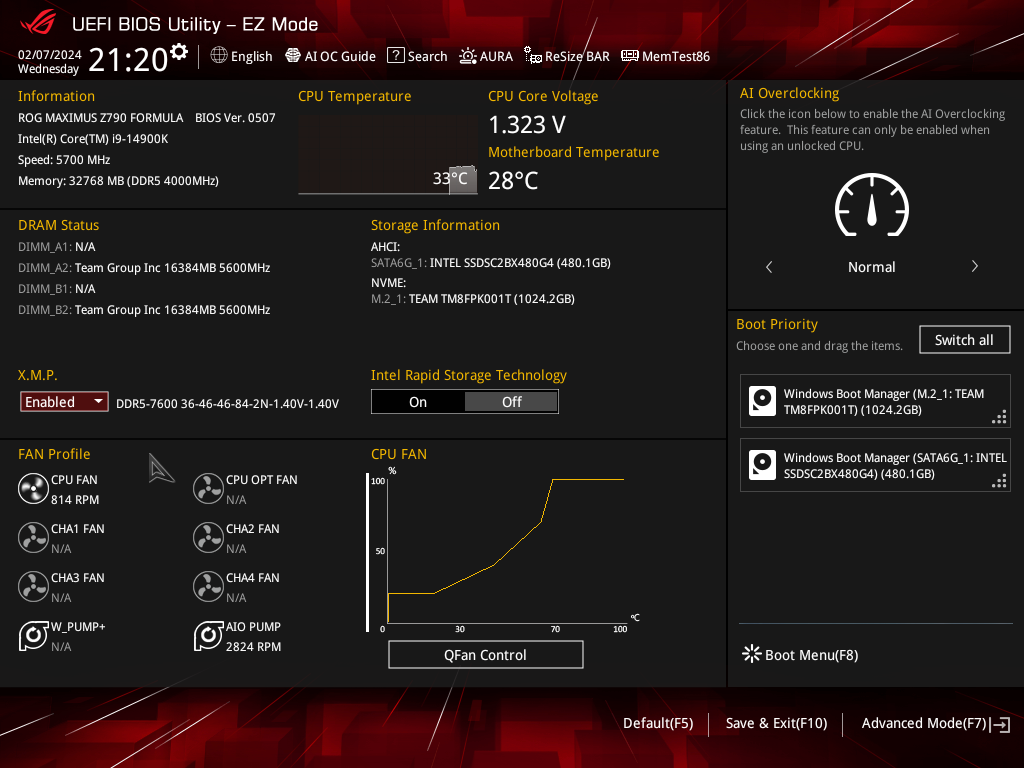Screen dimensions: 1024x768
Task: Click the AI Overclocking gauge icon
Action: point(872,205)
